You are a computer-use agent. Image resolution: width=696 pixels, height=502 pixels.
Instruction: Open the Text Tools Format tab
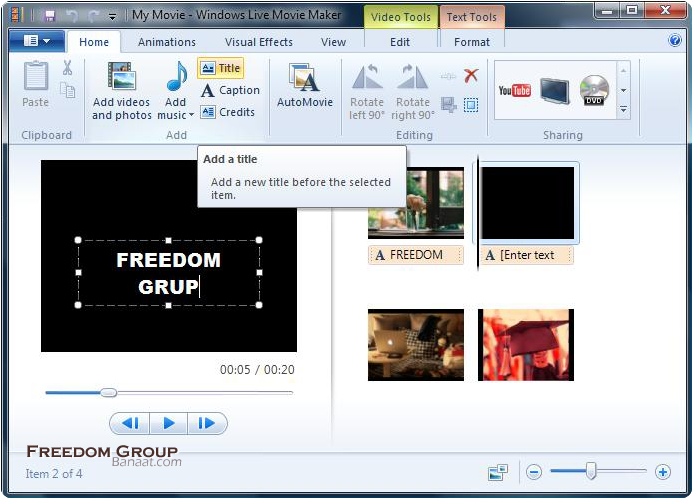tap(472, 42)
